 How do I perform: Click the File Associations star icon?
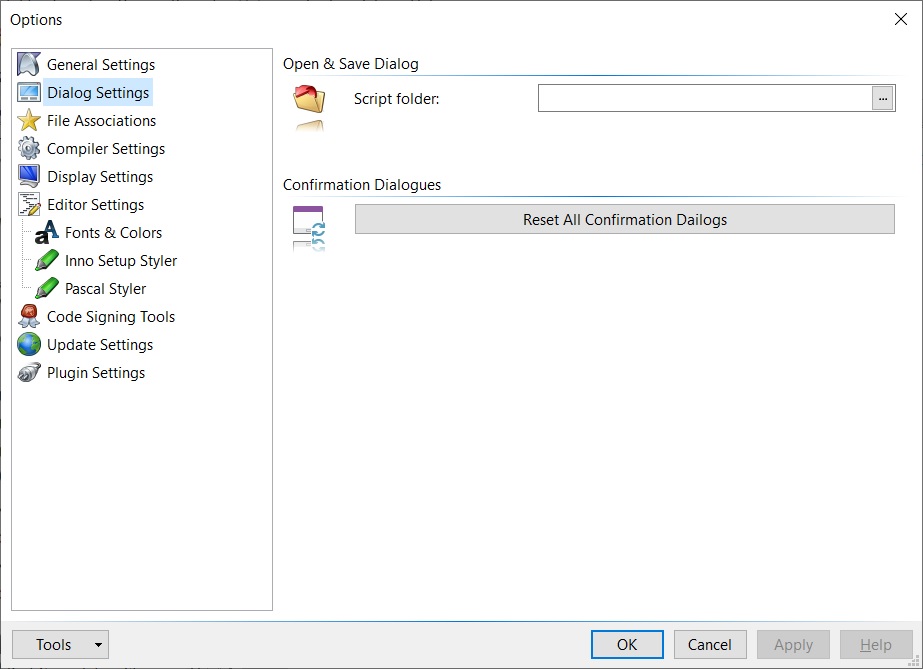pos(28,120)
